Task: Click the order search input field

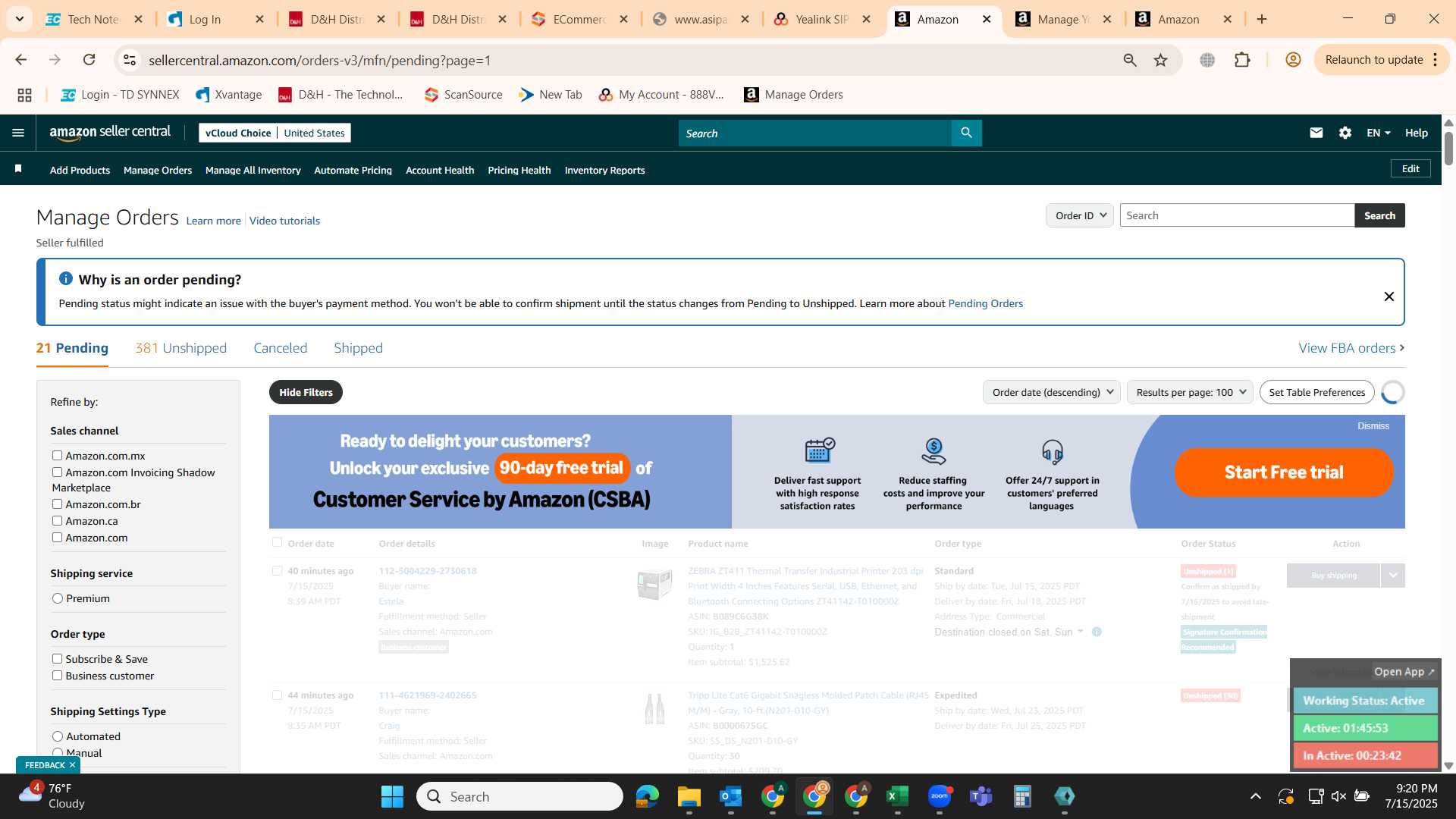Action: tap(1237, 215)
